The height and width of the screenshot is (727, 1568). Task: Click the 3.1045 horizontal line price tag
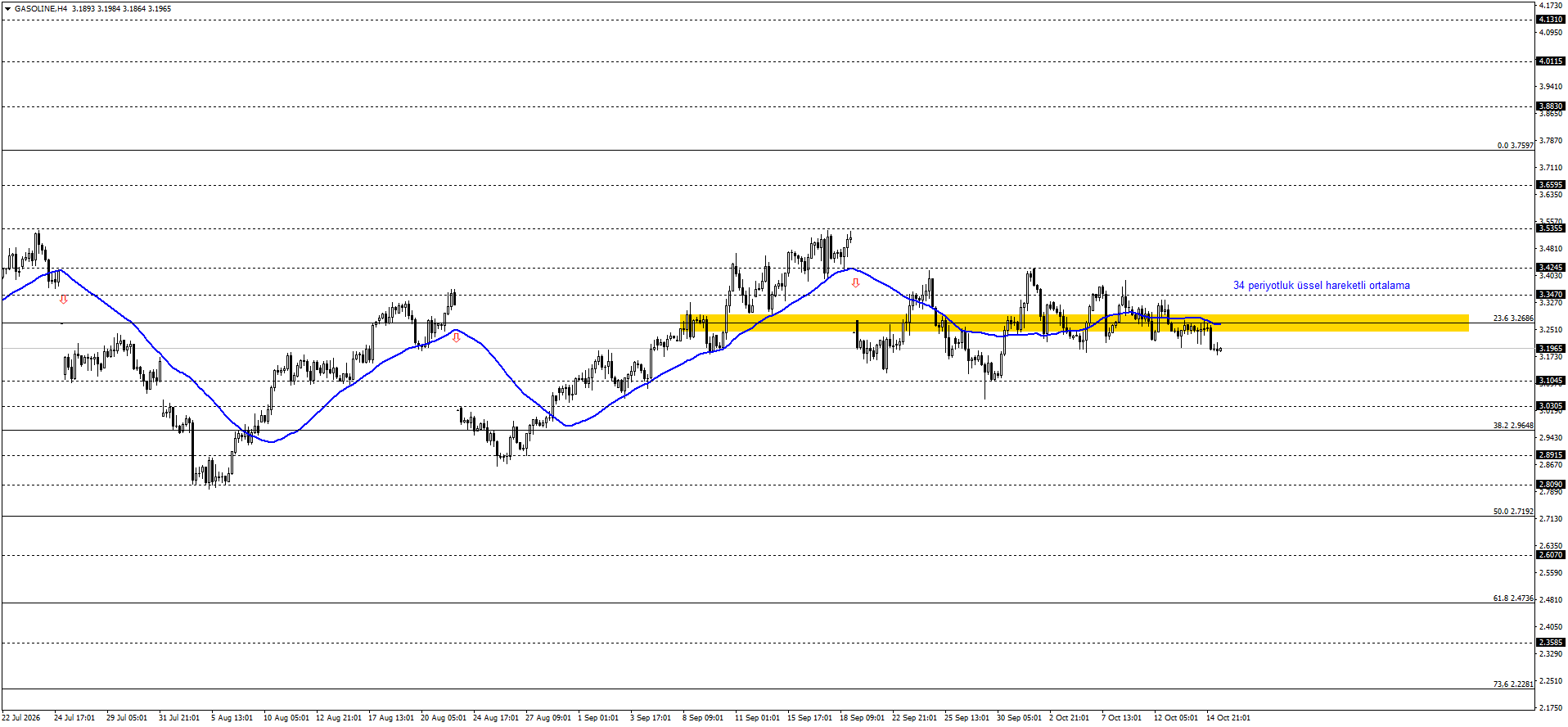[x=1551, y=381]
